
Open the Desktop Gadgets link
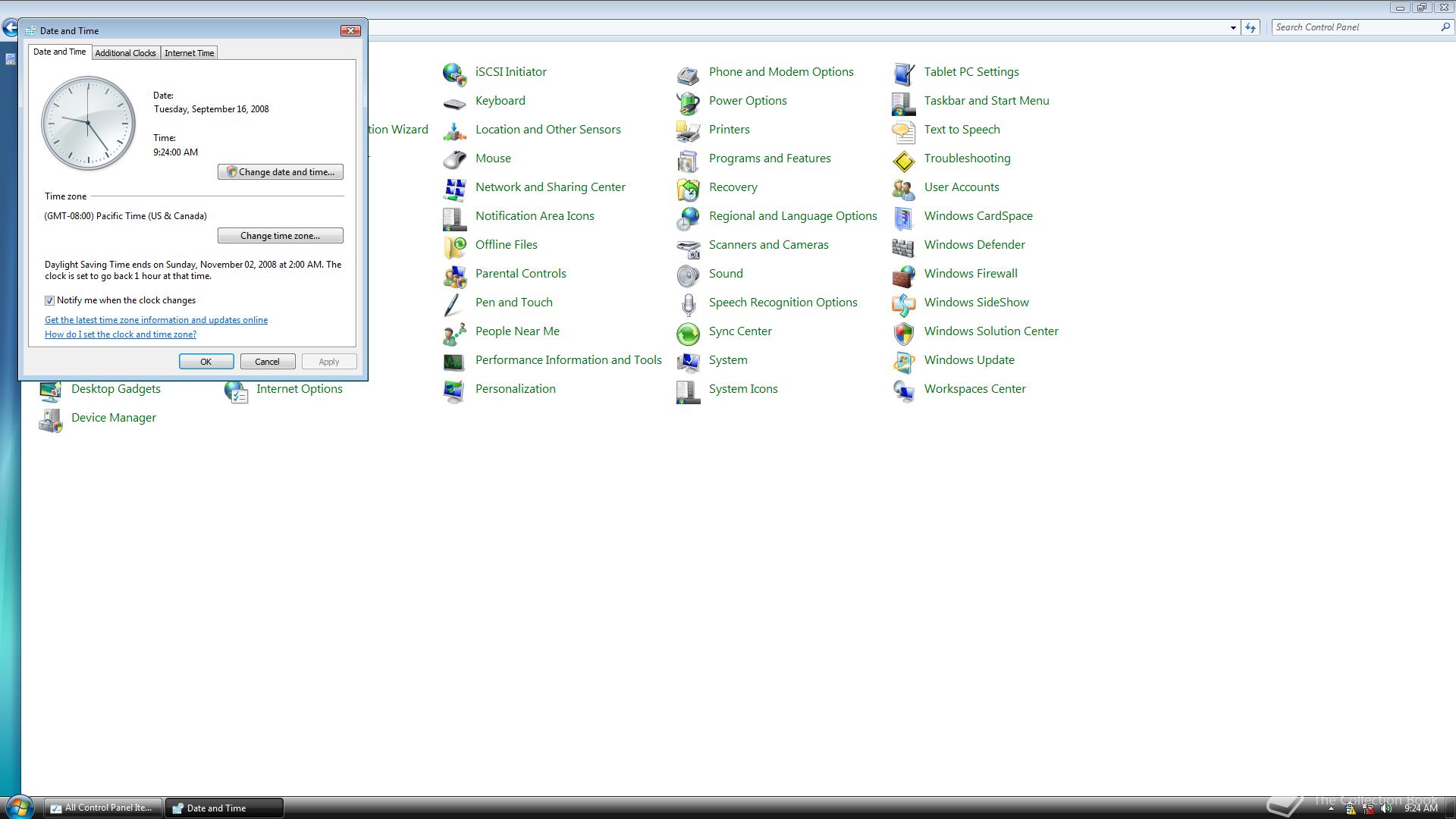coord(116,389)
